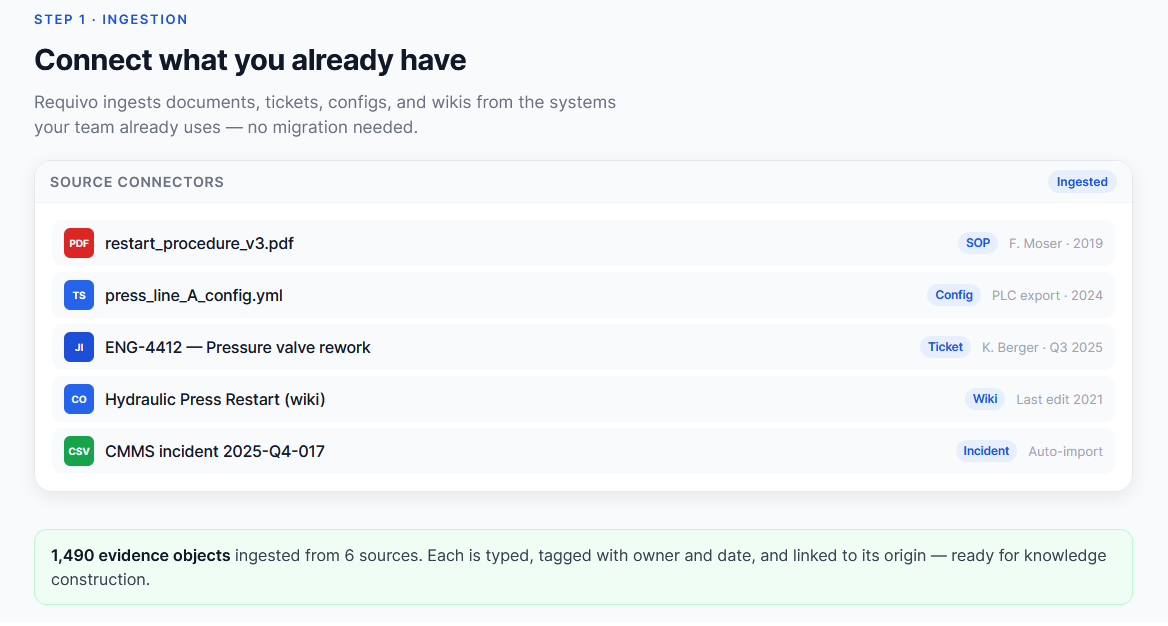1168x626 pixels.
Task: Select the blue TS icon beside press_line_A_config.yml
Action: pos(78,295)
